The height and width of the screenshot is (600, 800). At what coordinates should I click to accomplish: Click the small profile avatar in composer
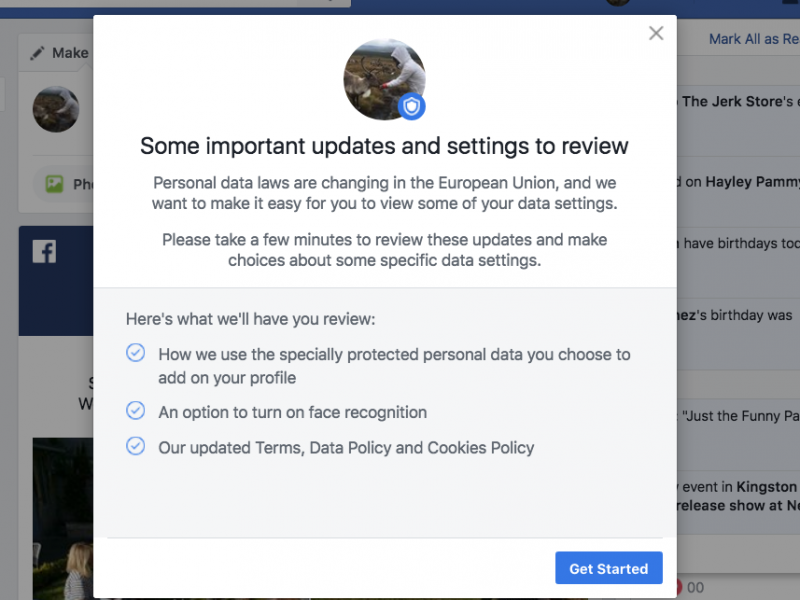(x=56, y=109)
